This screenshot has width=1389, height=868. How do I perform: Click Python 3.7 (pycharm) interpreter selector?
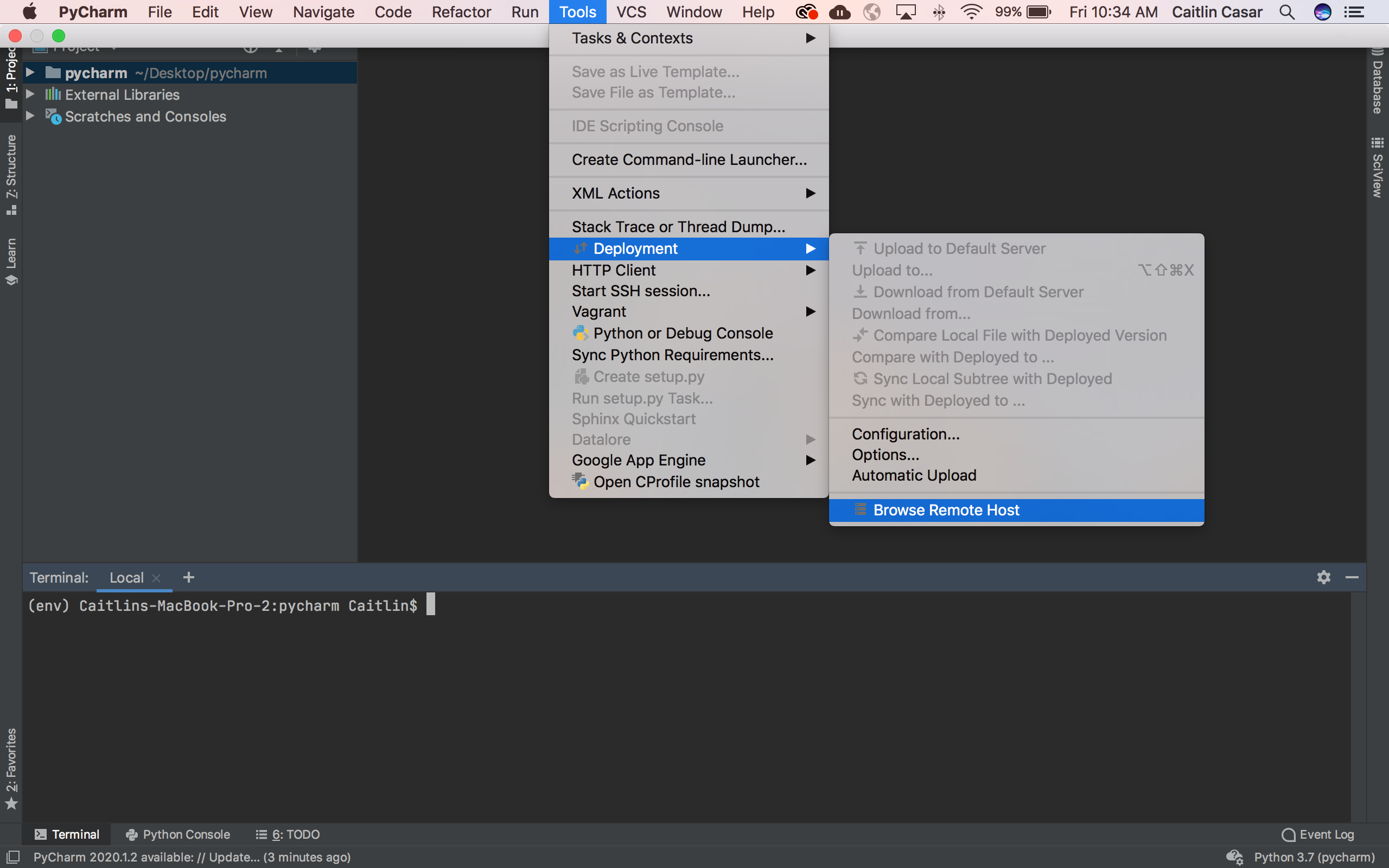pos(1314,857)
